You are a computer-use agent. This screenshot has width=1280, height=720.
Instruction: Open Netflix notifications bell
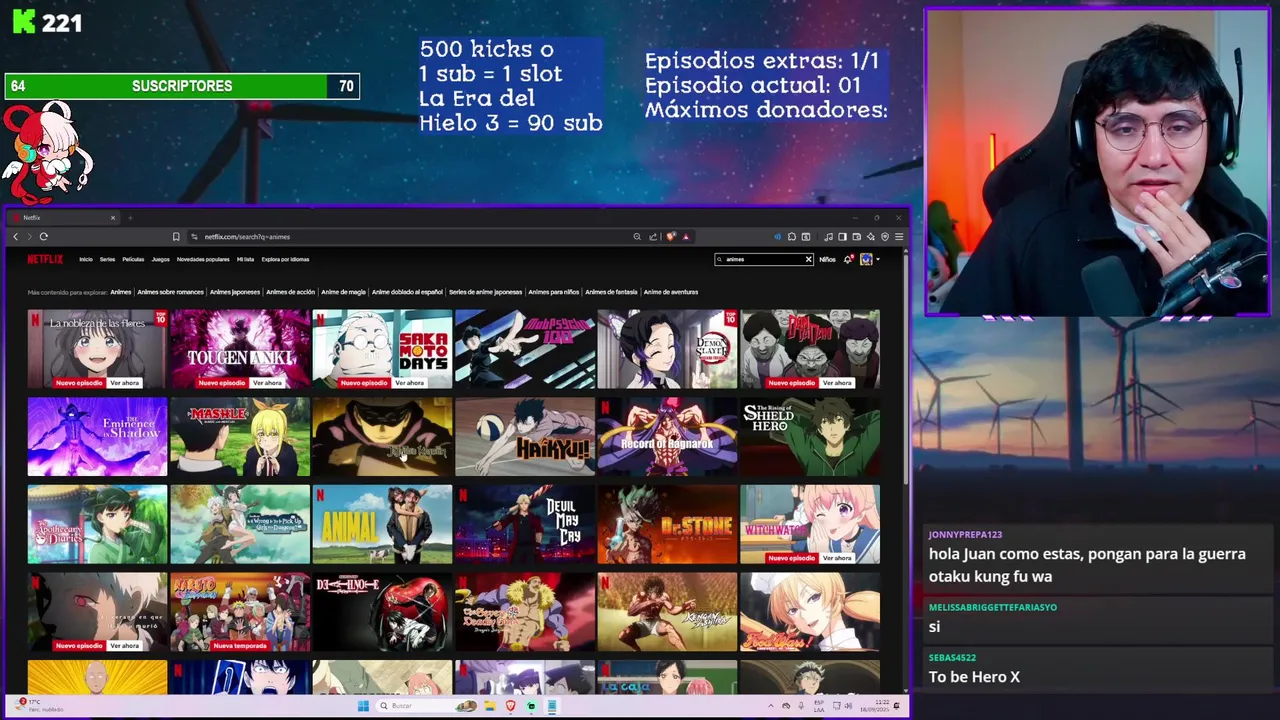[848, 259]
